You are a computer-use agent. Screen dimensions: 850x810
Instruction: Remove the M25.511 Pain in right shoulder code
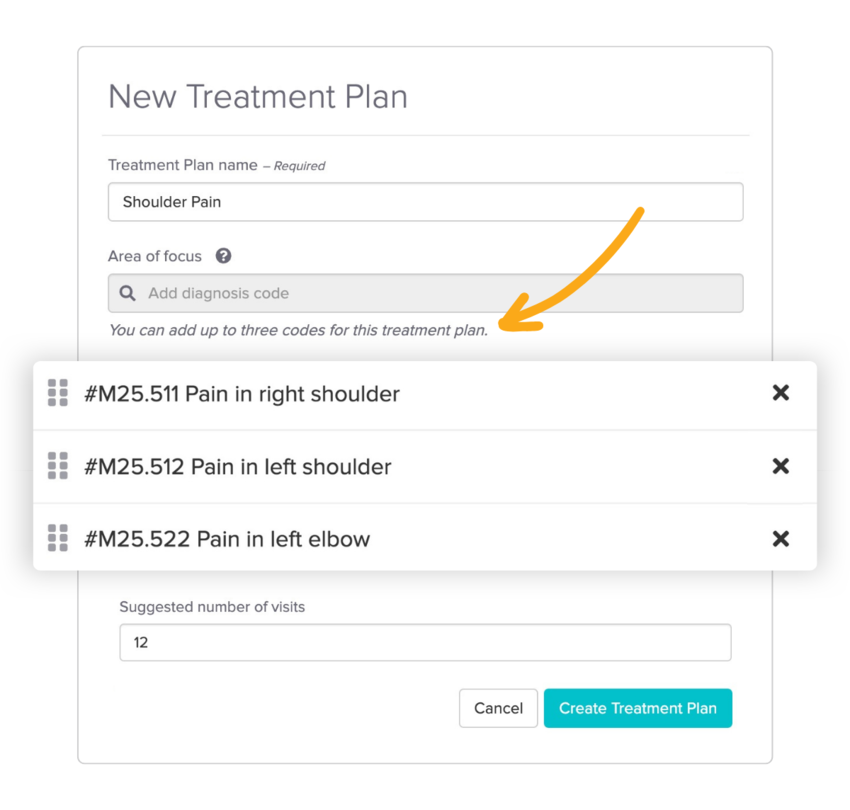pos(781,393)
